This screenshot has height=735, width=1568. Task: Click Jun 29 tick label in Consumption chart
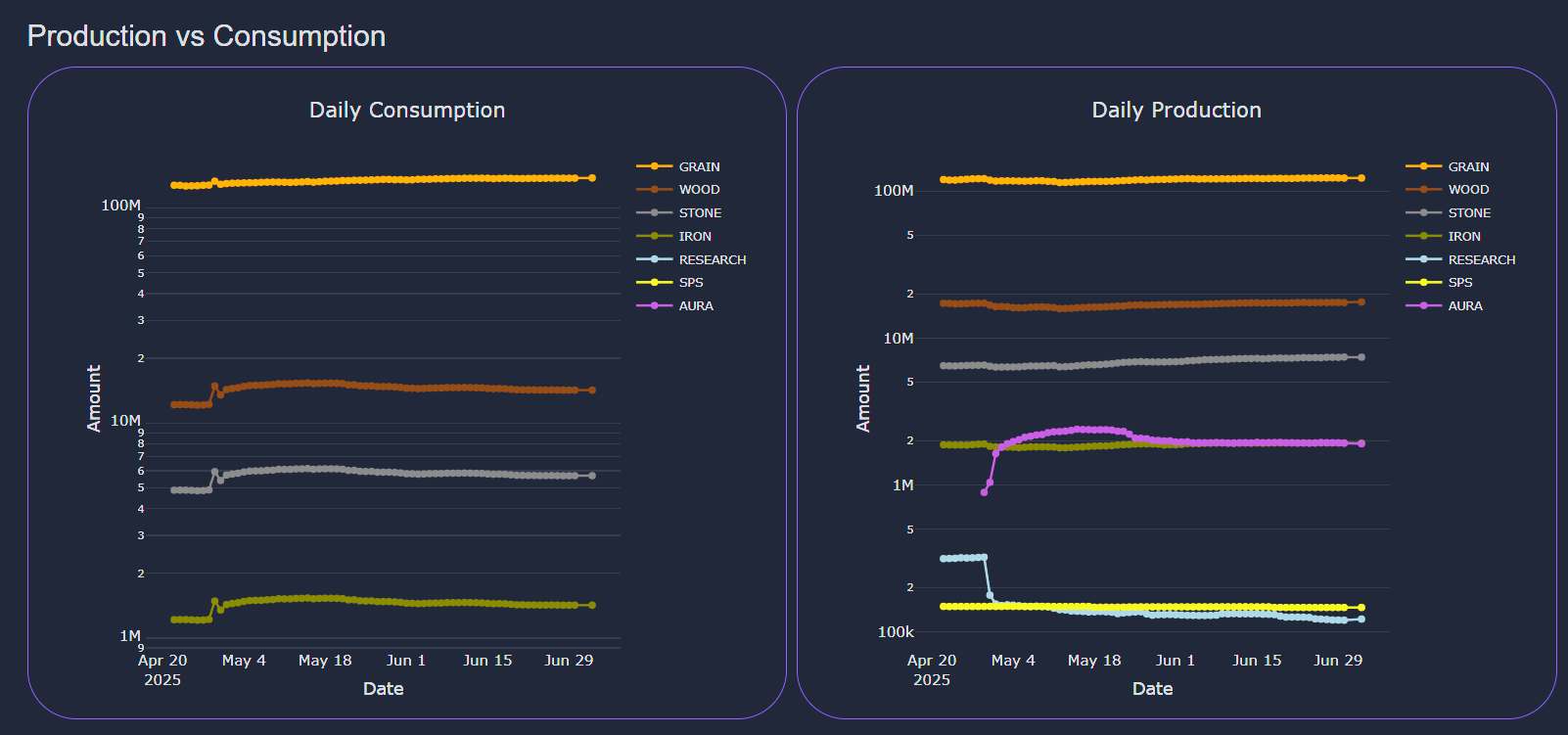569,661
